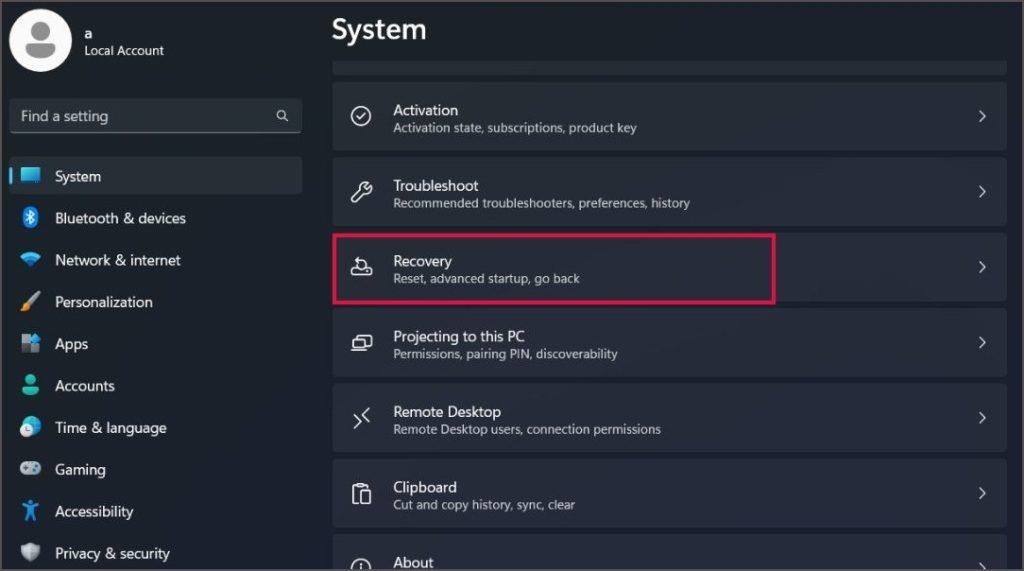Click the Apps icon in sidebar
This screenshot has width=1024, height=571.
pos(30,343)
